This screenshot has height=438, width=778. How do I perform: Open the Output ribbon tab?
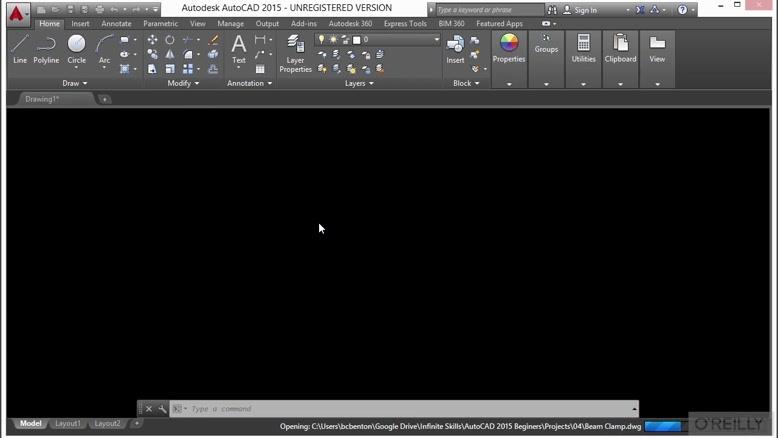(x=267, y=23)
